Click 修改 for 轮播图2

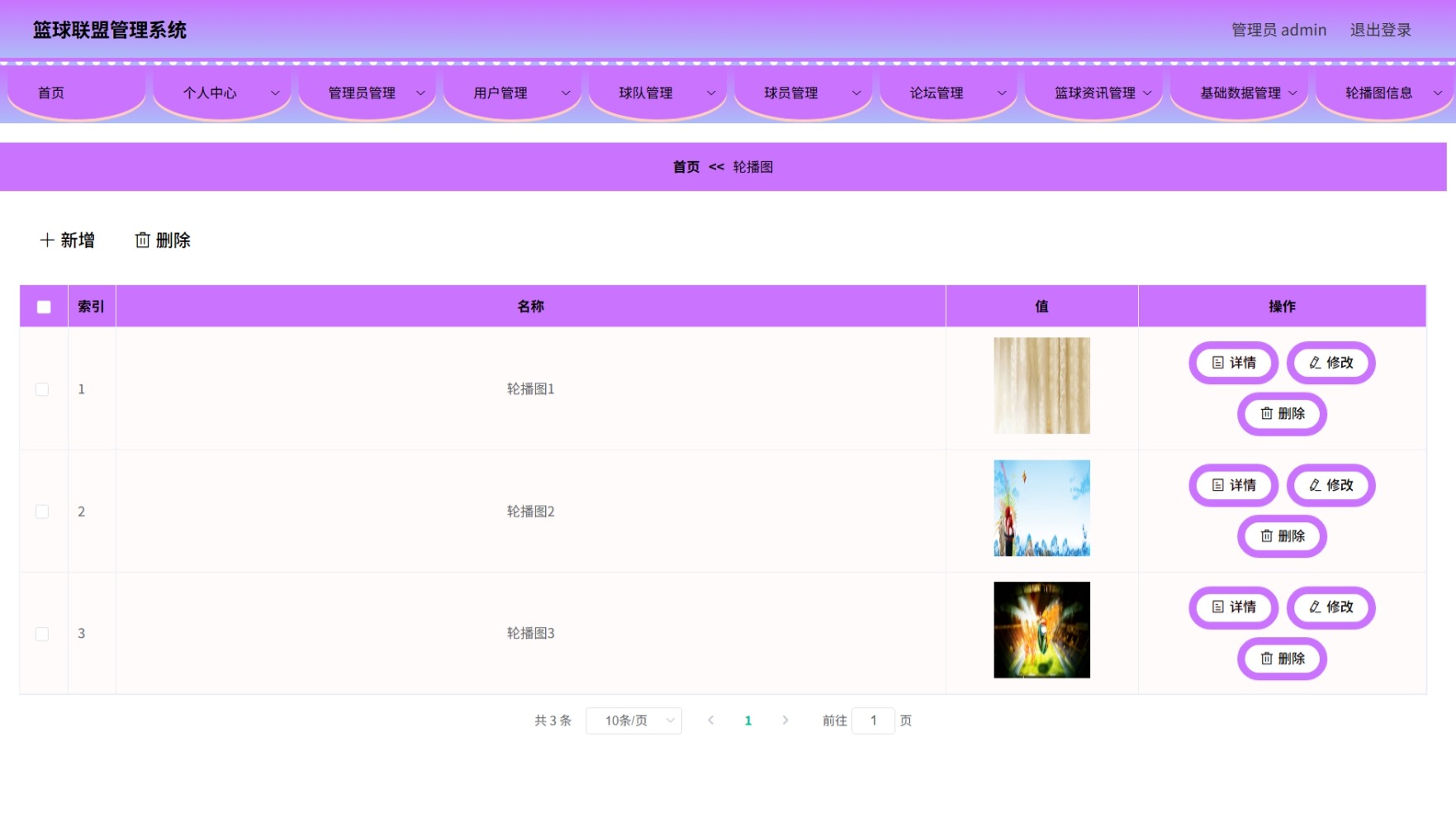(1331, 485)
